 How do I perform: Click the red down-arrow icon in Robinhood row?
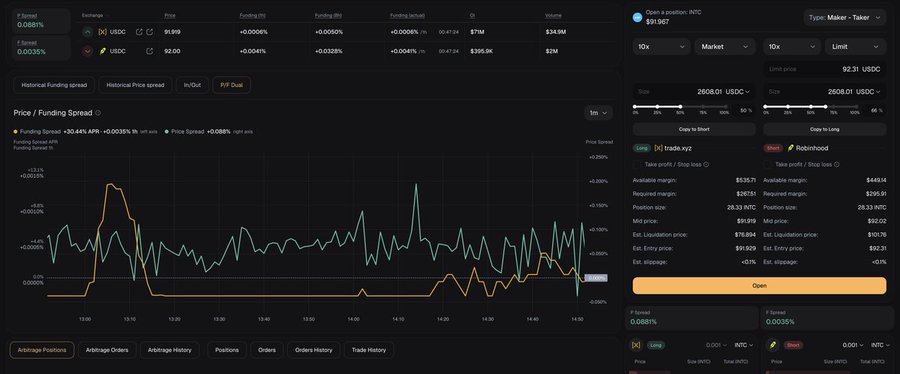pyautogui.click(x=87, y=51)
